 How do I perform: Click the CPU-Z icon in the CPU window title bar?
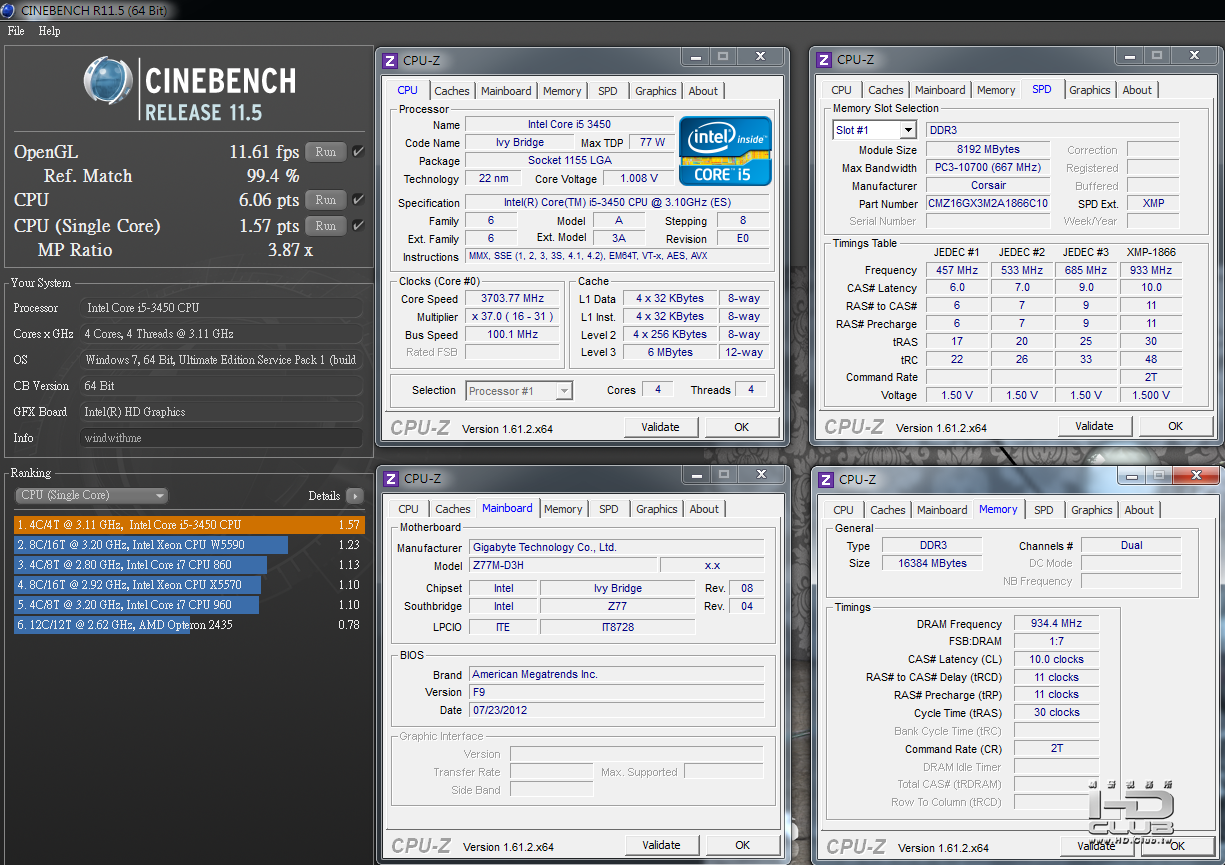point(390,61)
